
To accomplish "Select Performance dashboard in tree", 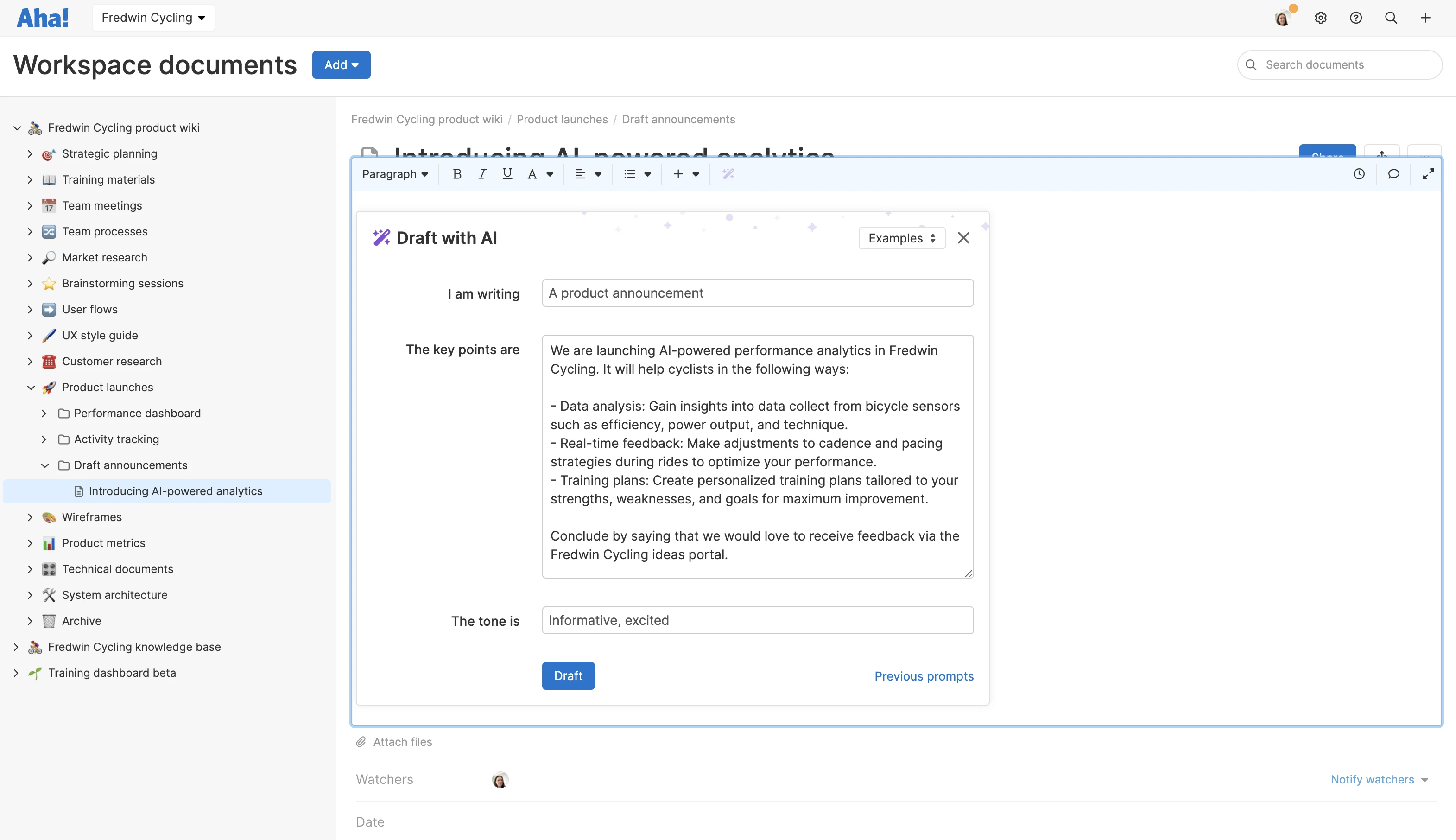I will click(x=137, y=413).
